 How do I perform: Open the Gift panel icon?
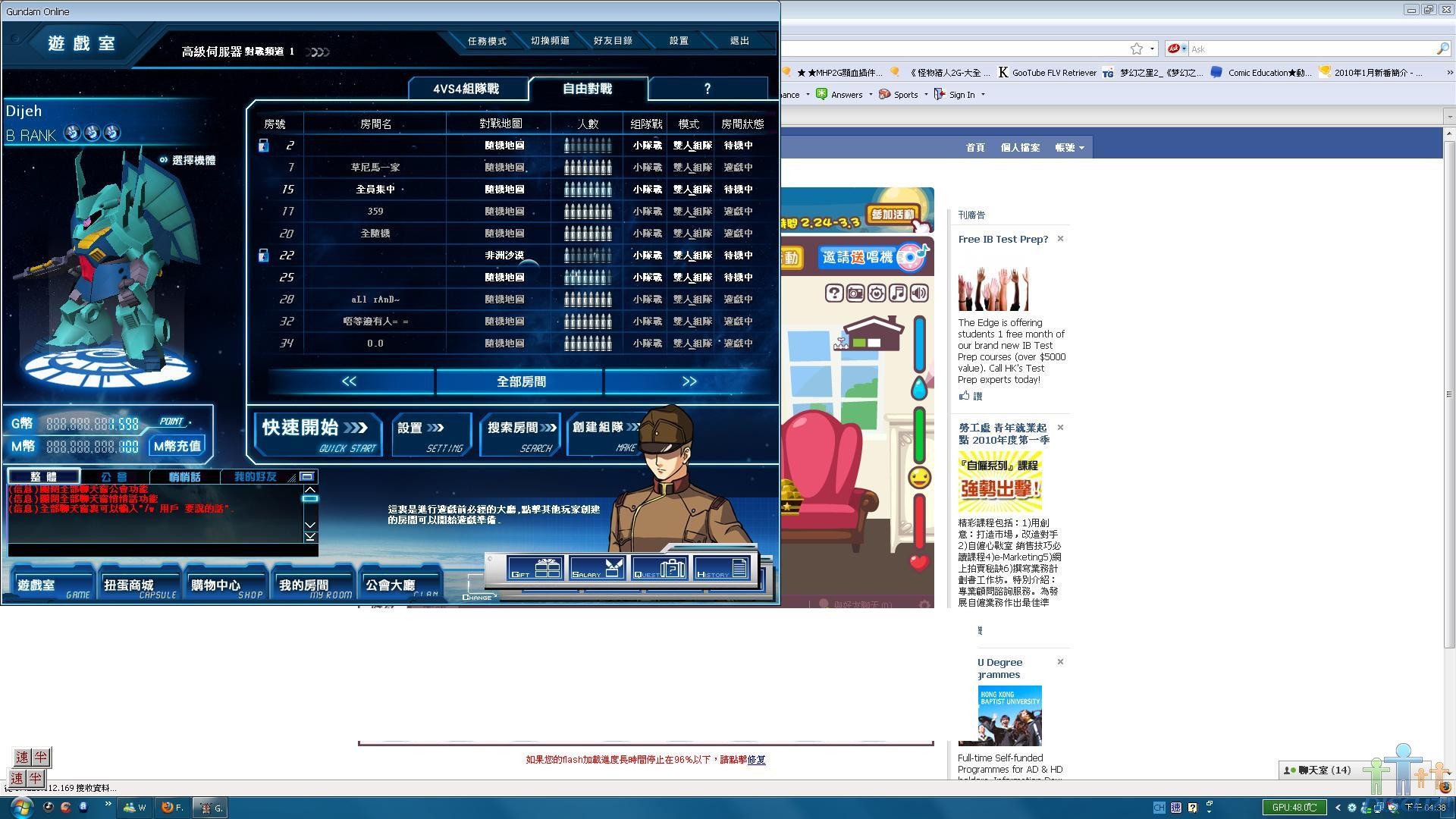pyautogui.click(x=535, y=568)
